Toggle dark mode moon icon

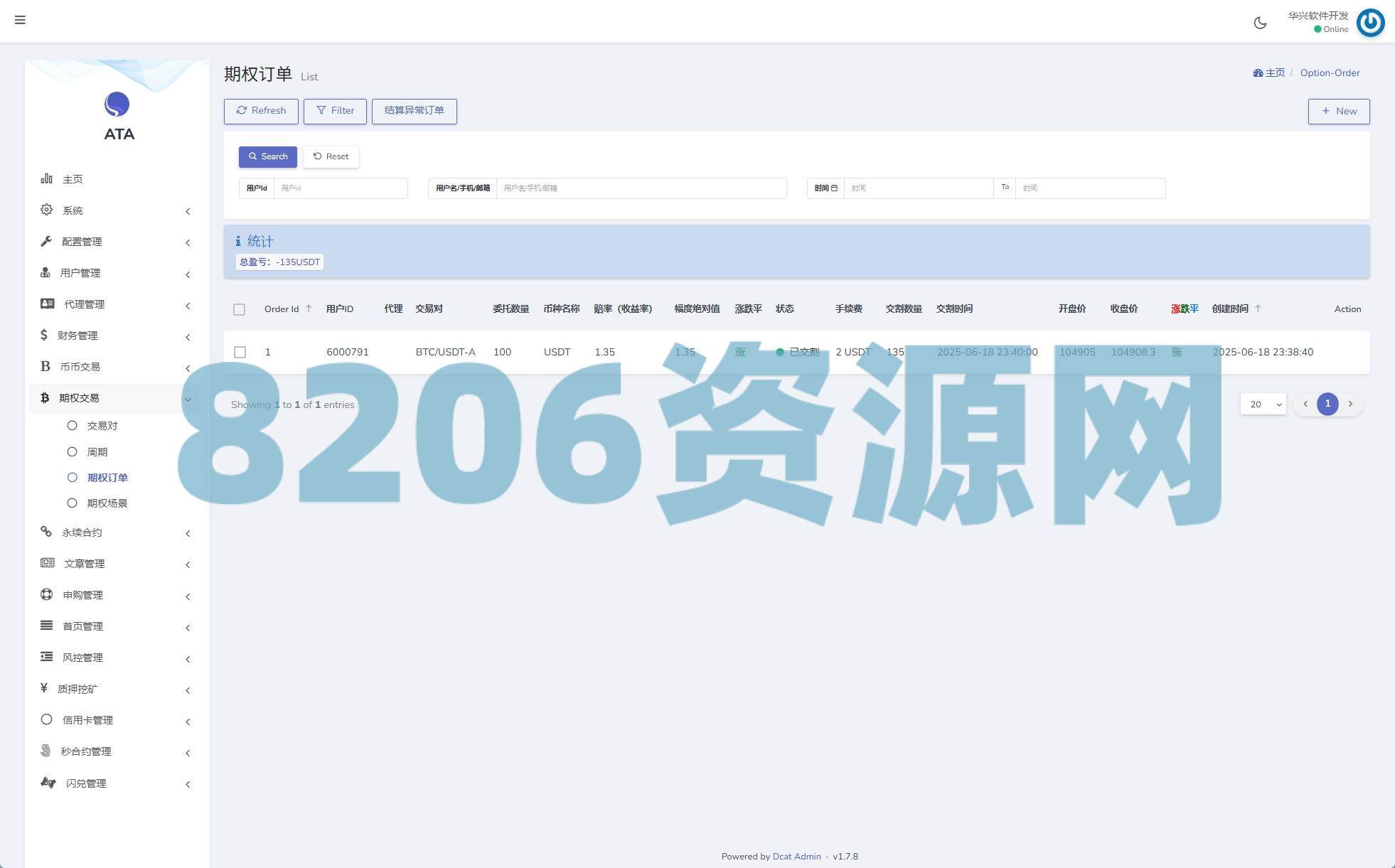(x=1260, y=23)
